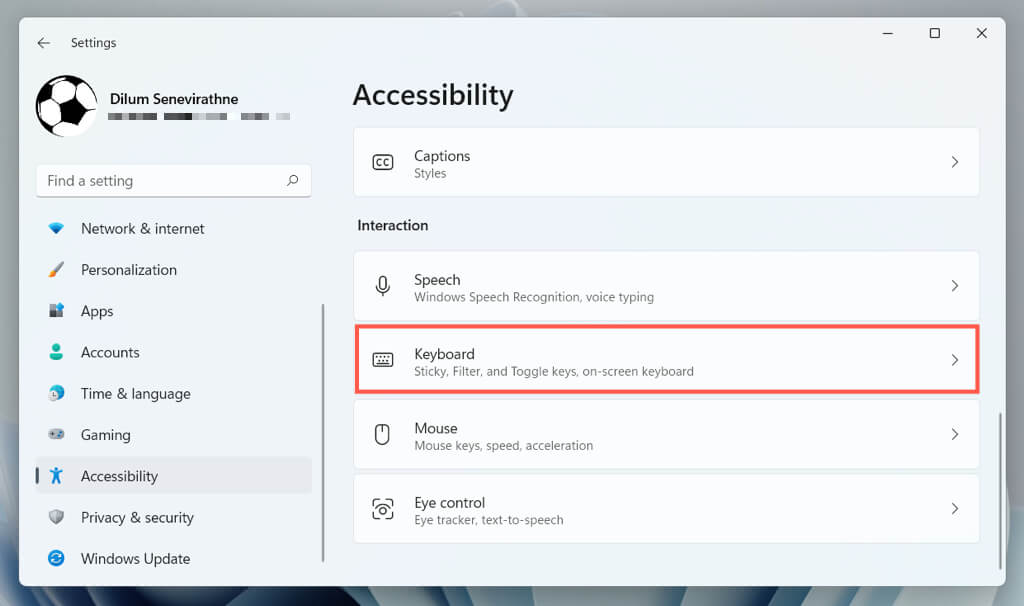Viewport: 1024px width, 606px height.
Task: Expand the Keyboard settings chevron
Action: tap(954, 360)
